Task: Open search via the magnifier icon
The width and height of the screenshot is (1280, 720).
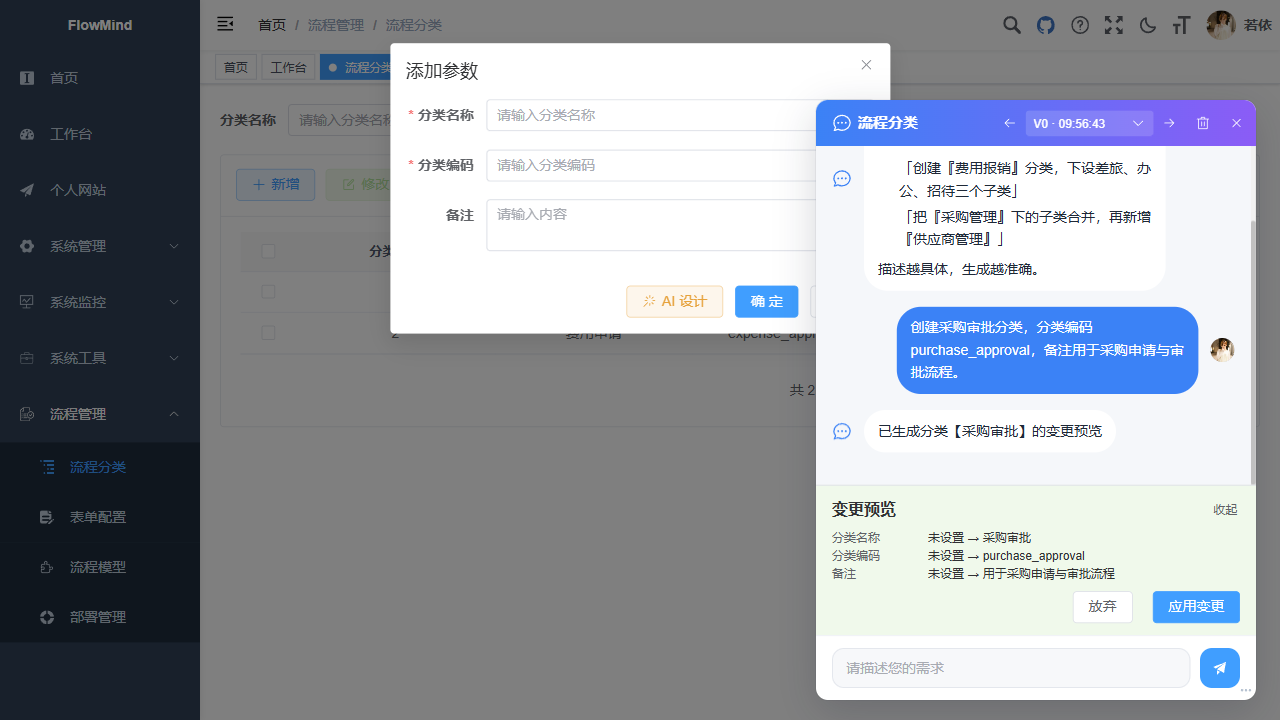Action: coord(1012,25)
